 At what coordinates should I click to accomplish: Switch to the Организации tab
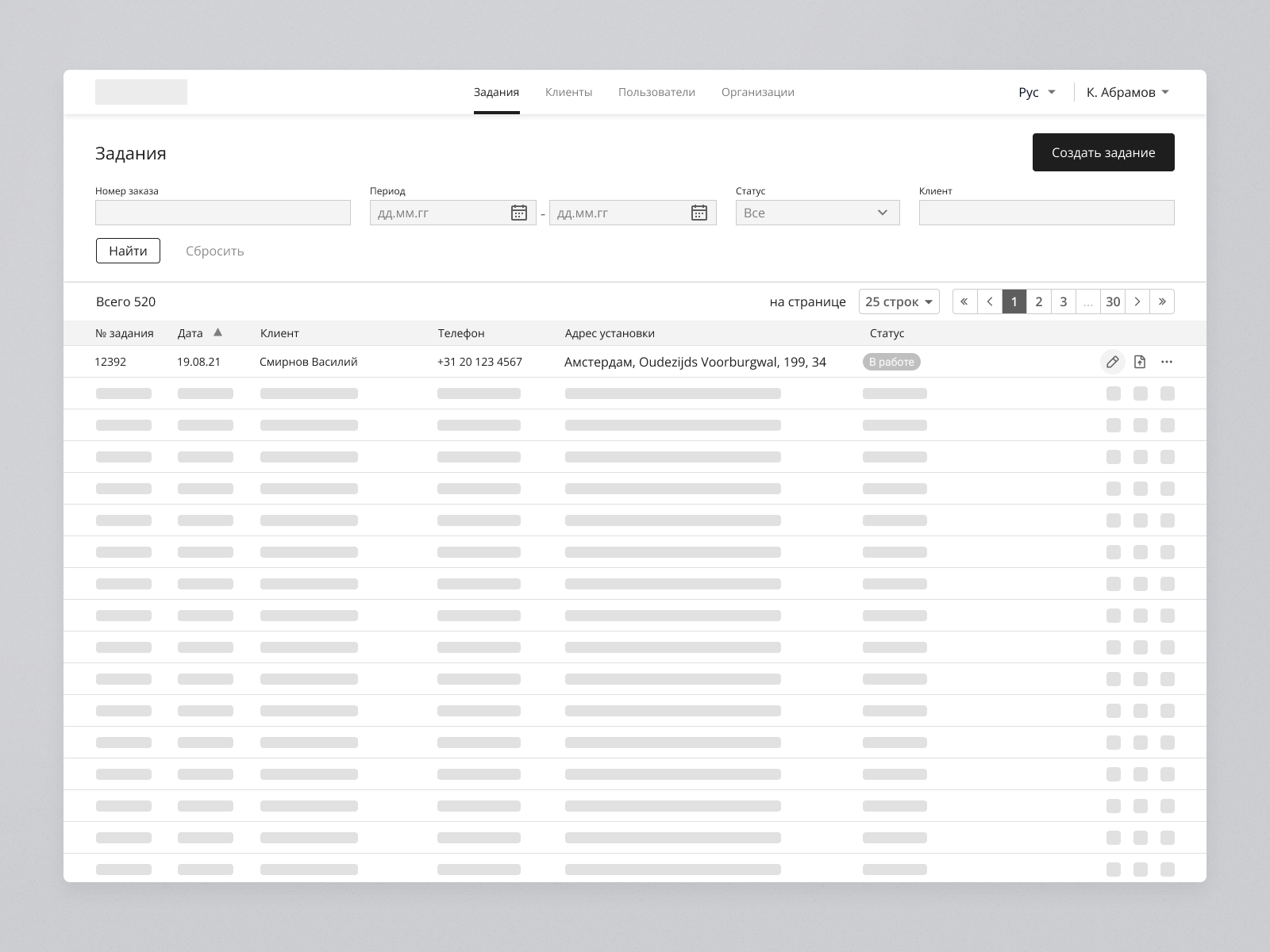(758, 92)
